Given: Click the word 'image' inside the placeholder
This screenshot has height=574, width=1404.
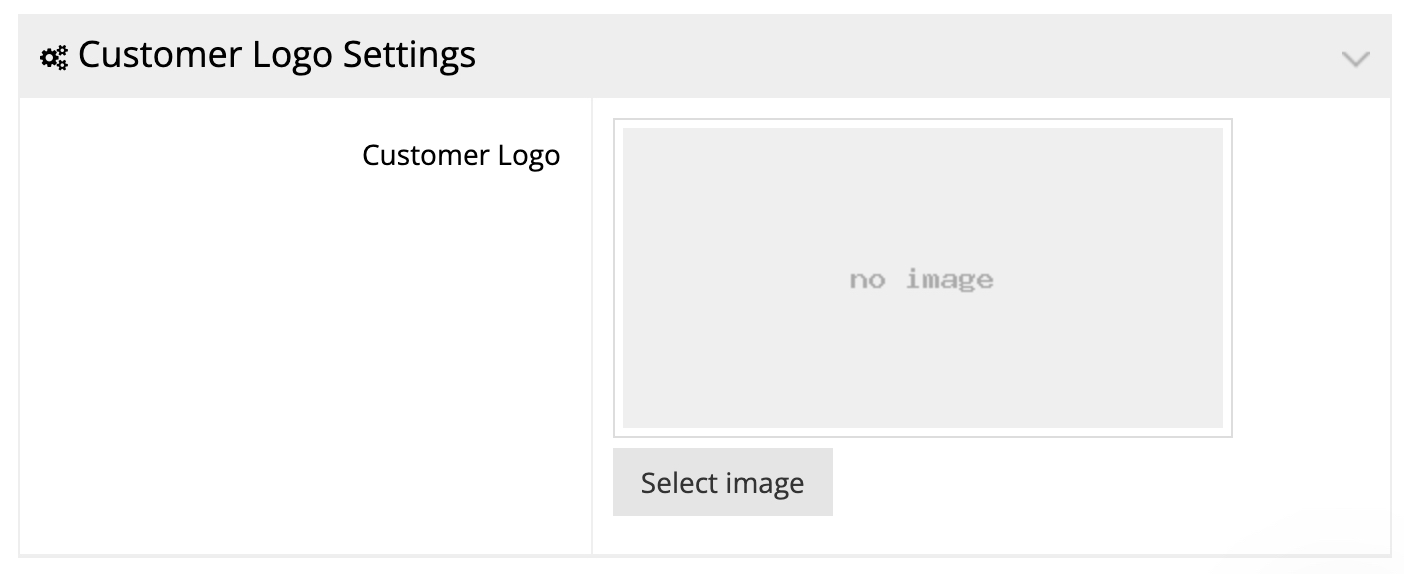Looking at the screenshot, I should (x=949, y=279).
